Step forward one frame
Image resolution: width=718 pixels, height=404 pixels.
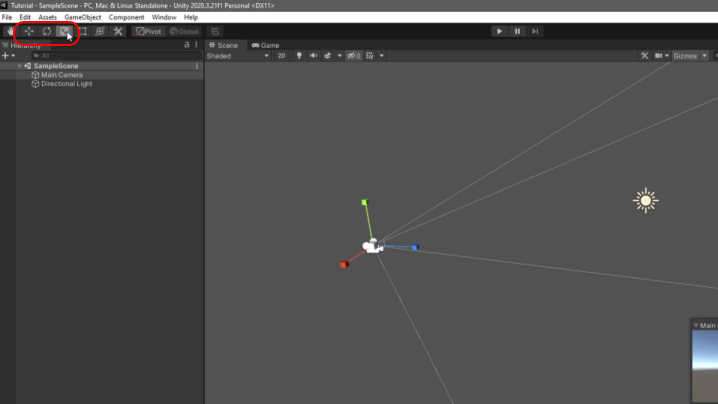(x=535, y=31)
